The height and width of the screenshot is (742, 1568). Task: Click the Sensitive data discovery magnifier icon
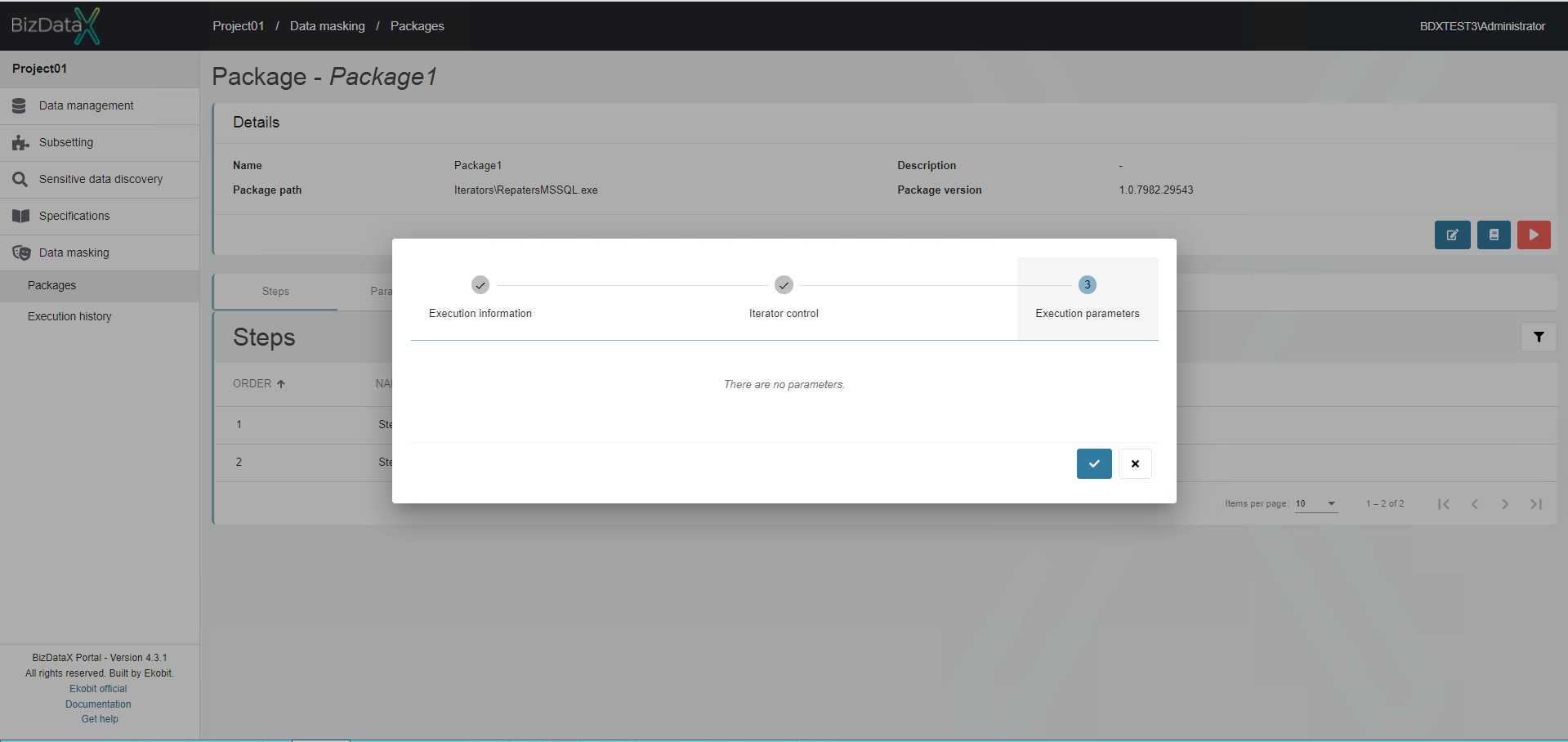click(20, 180)
